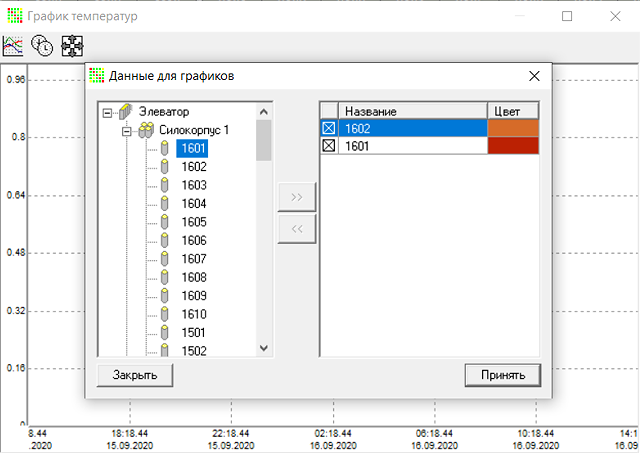The height and width of the screenshot is (453, 641).
Task: Select silo 1602 in the tree
Action: point(194,166)
